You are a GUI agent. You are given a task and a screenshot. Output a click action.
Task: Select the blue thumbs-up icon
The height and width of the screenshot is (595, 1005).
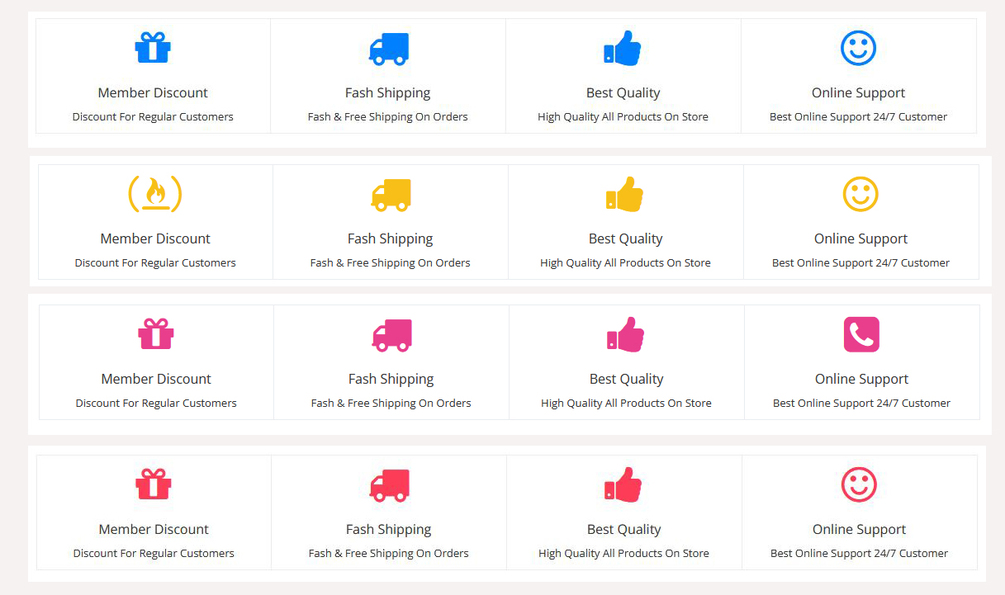pos(622,48)
